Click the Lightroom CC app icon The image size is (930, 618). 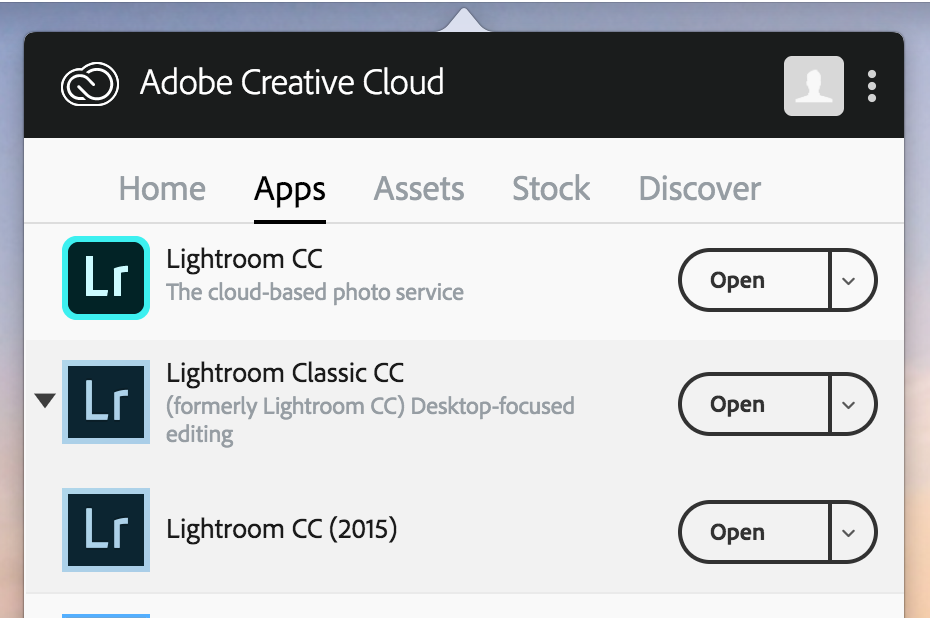click(x=106, y=278)
